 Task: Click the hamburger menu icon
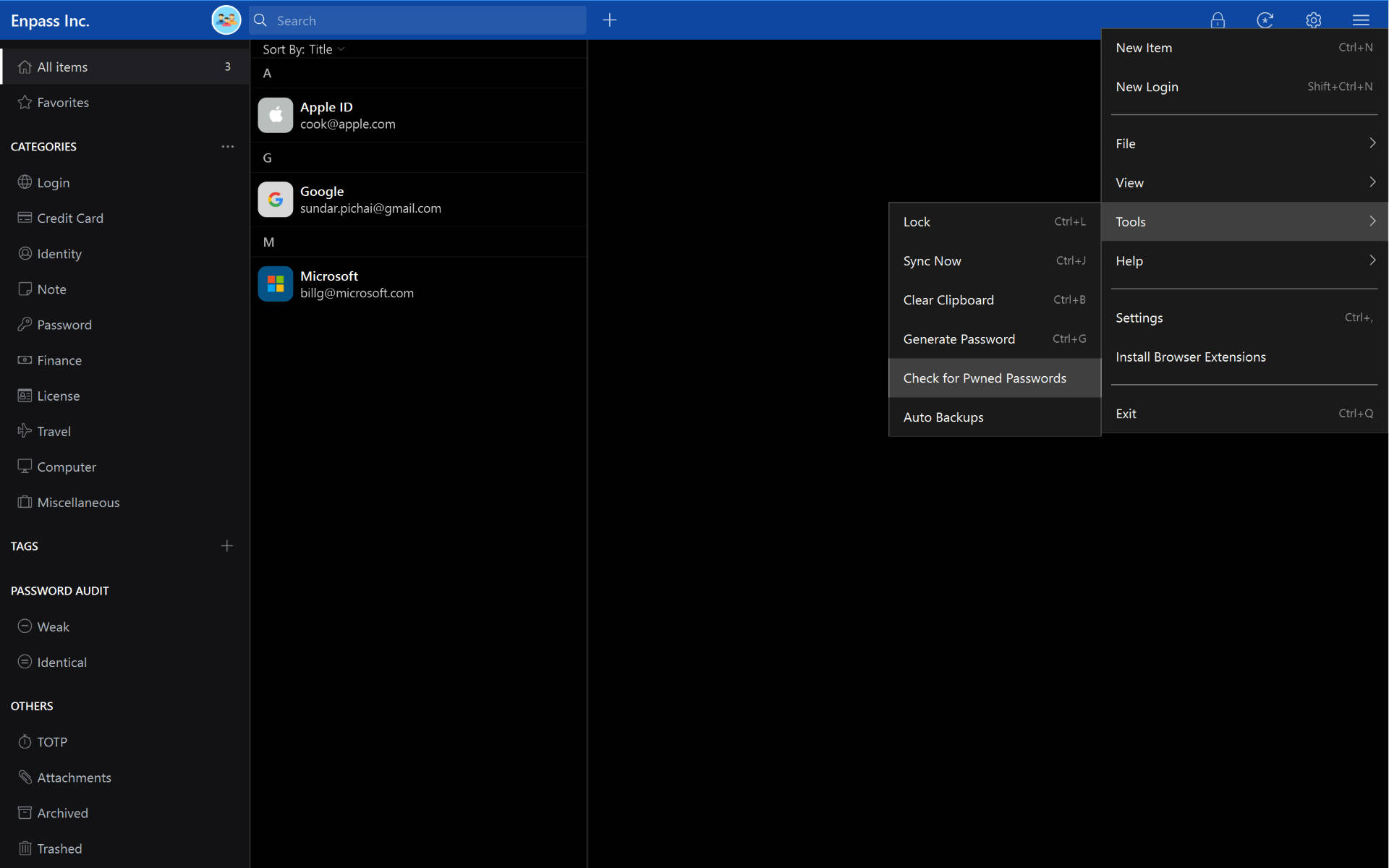[x=1360, y=20]
